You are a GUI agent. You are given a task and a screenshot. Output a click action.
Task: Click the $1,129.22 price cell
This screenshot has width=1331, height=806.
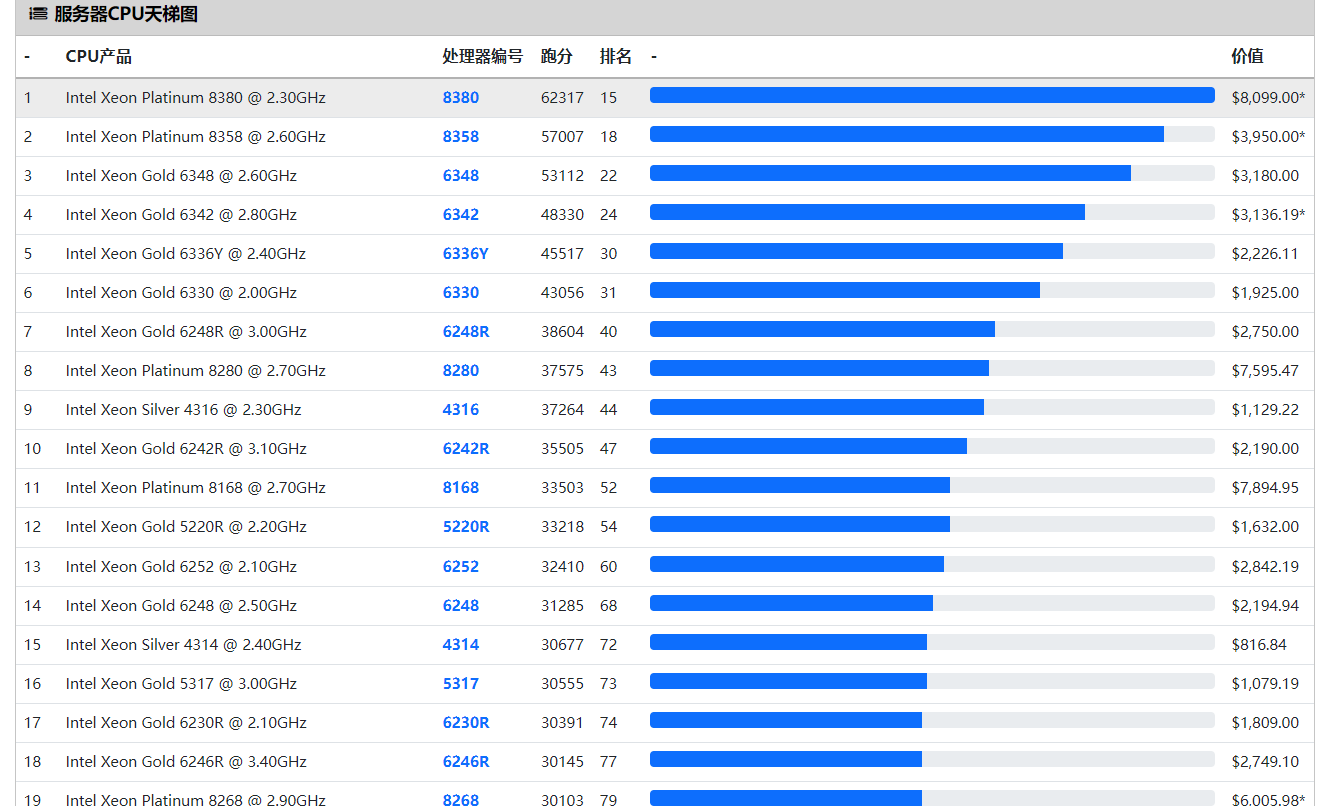[x=1265, y=410]
